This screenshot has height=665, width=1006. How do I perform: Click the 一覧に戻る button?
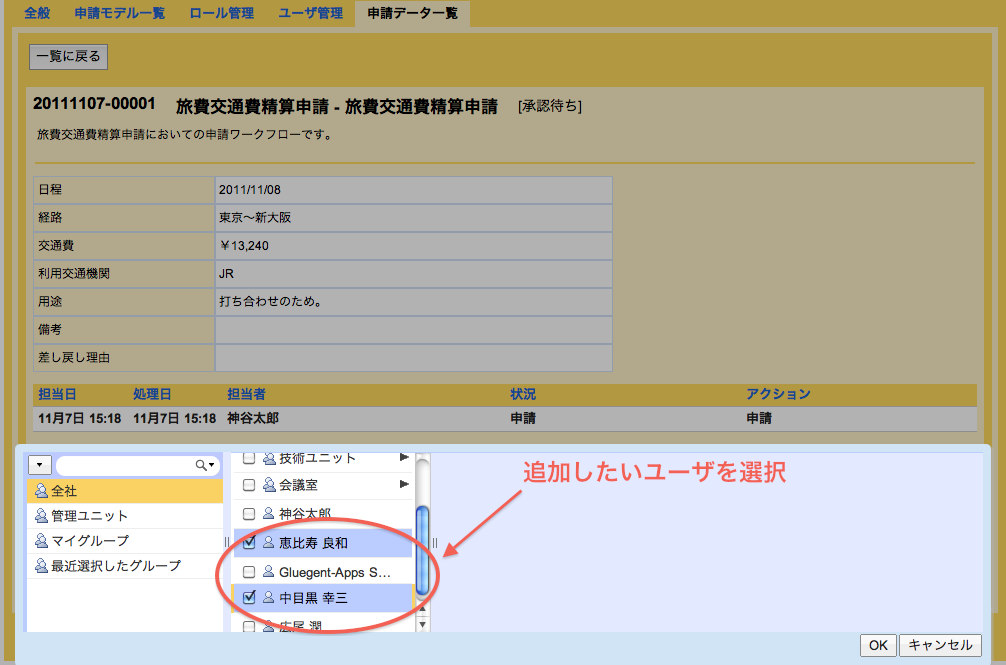coord(66,56)
